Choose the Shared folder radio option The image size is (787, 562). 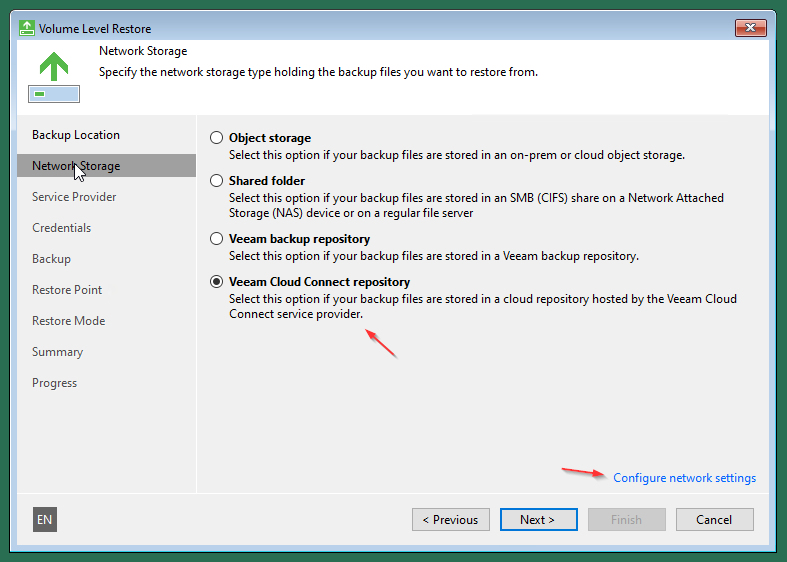pos(216,181)
